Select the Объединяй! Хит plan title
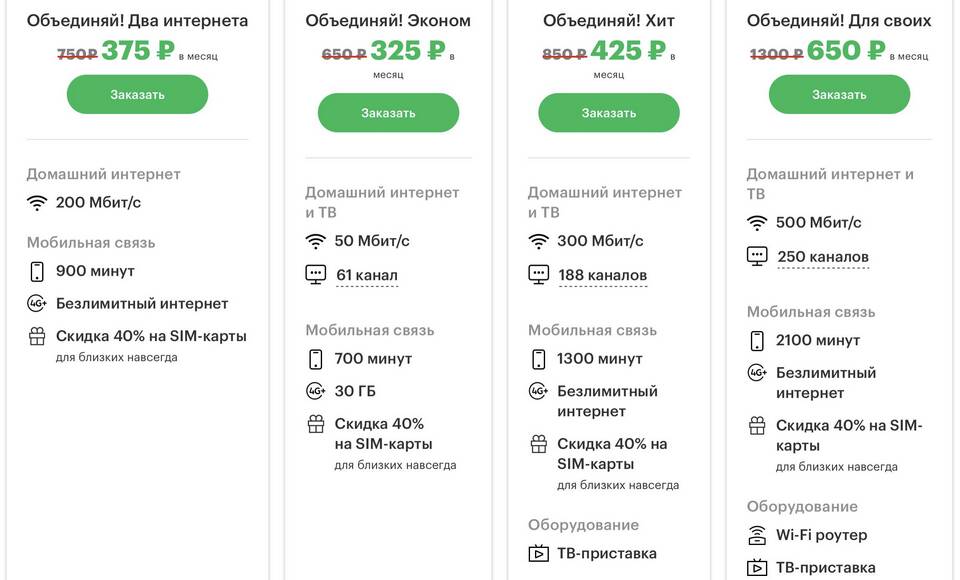 tap(607, 20)
